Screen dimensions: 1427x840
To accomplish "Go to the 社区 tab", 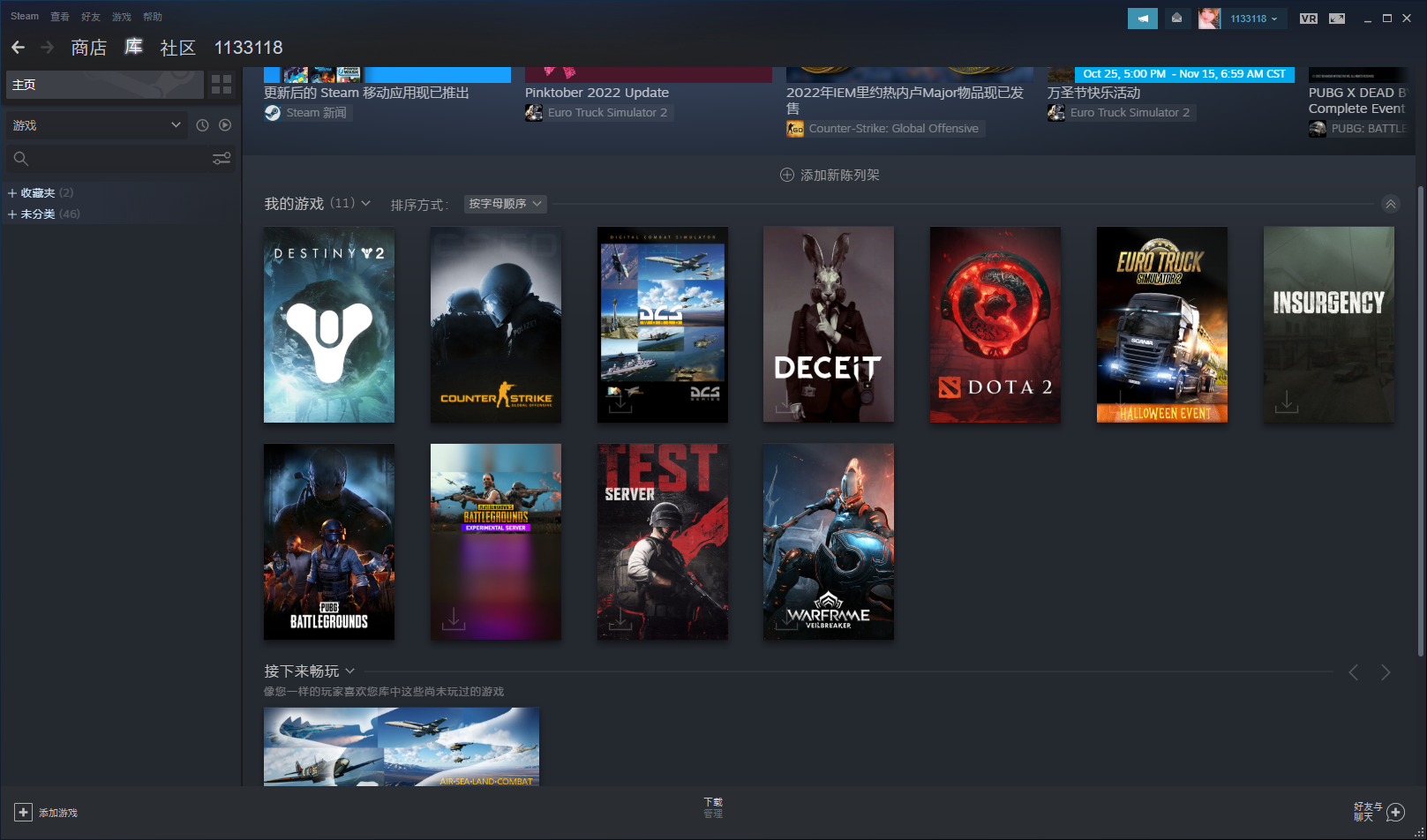I will click(178, 48).
